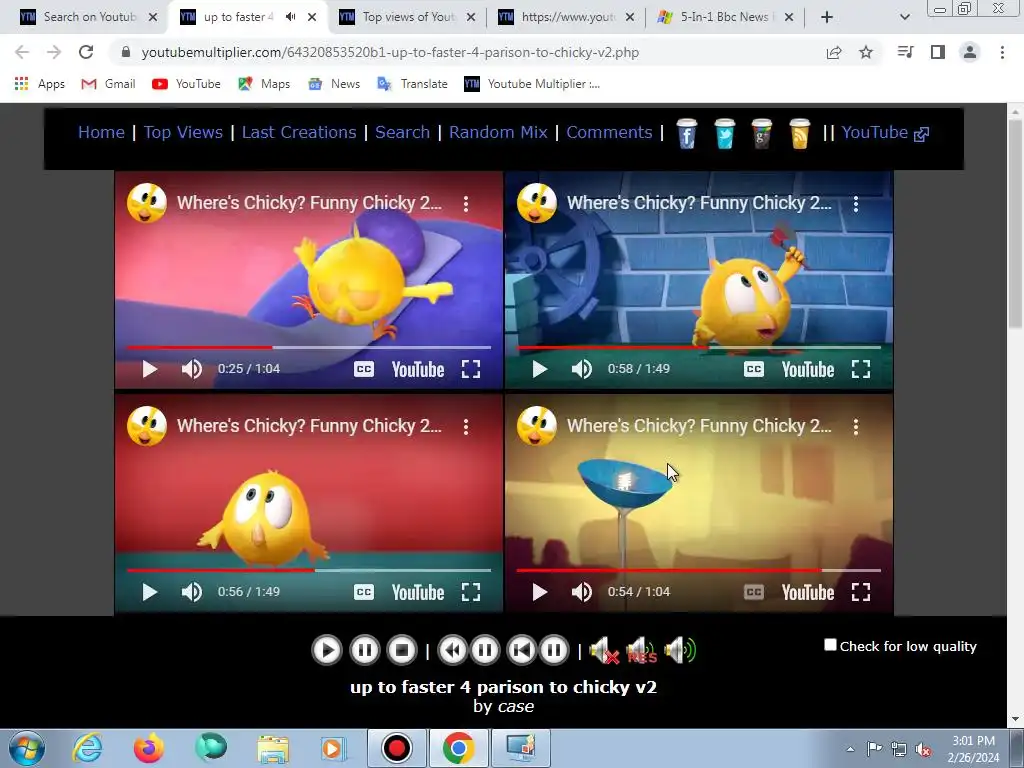Viewport: 1024px width, 768px height.
Task: Open the Last Creations link
Action: [x=299, y=133]
